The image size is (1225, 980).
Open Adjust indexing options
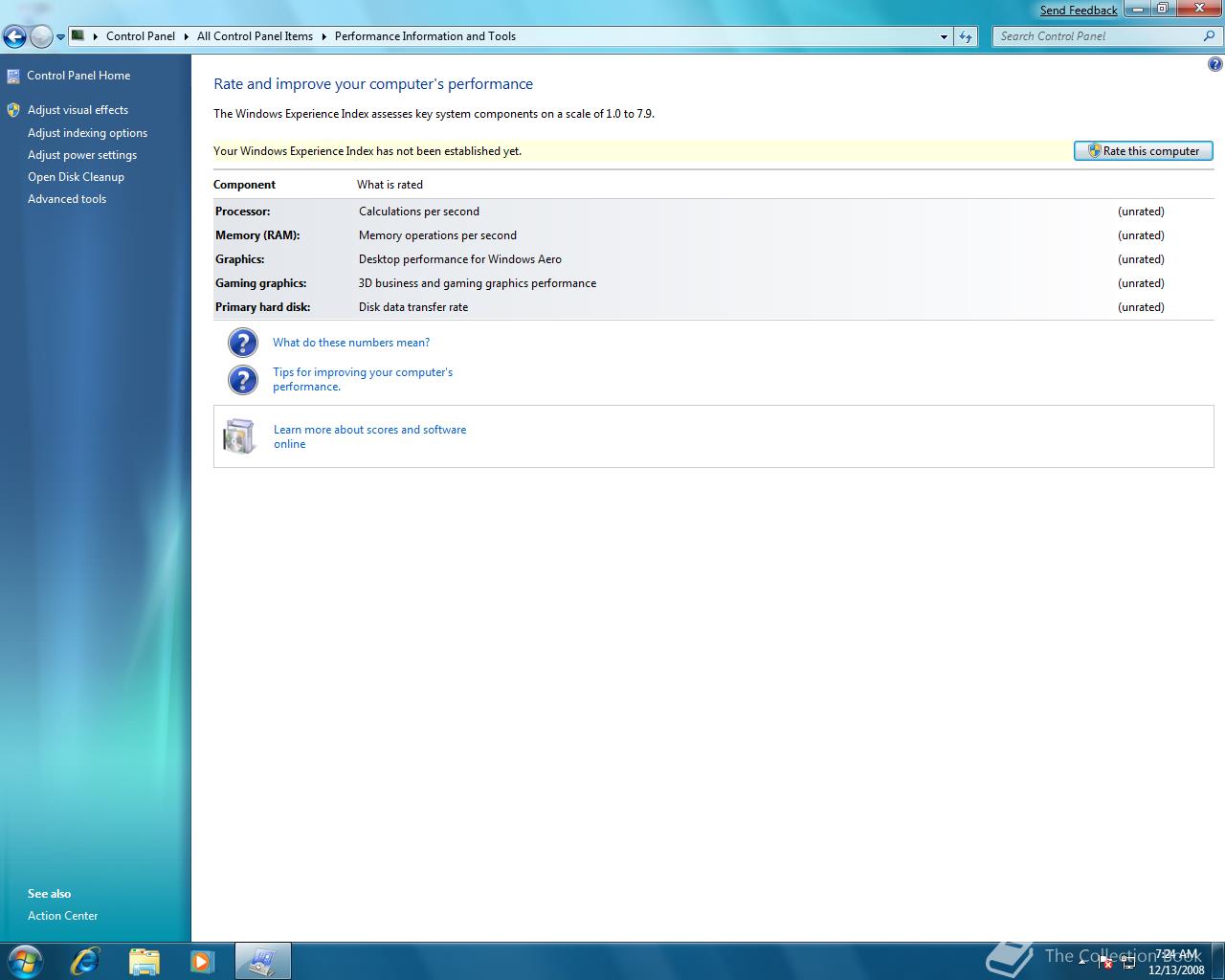click(x=87, y=133)
